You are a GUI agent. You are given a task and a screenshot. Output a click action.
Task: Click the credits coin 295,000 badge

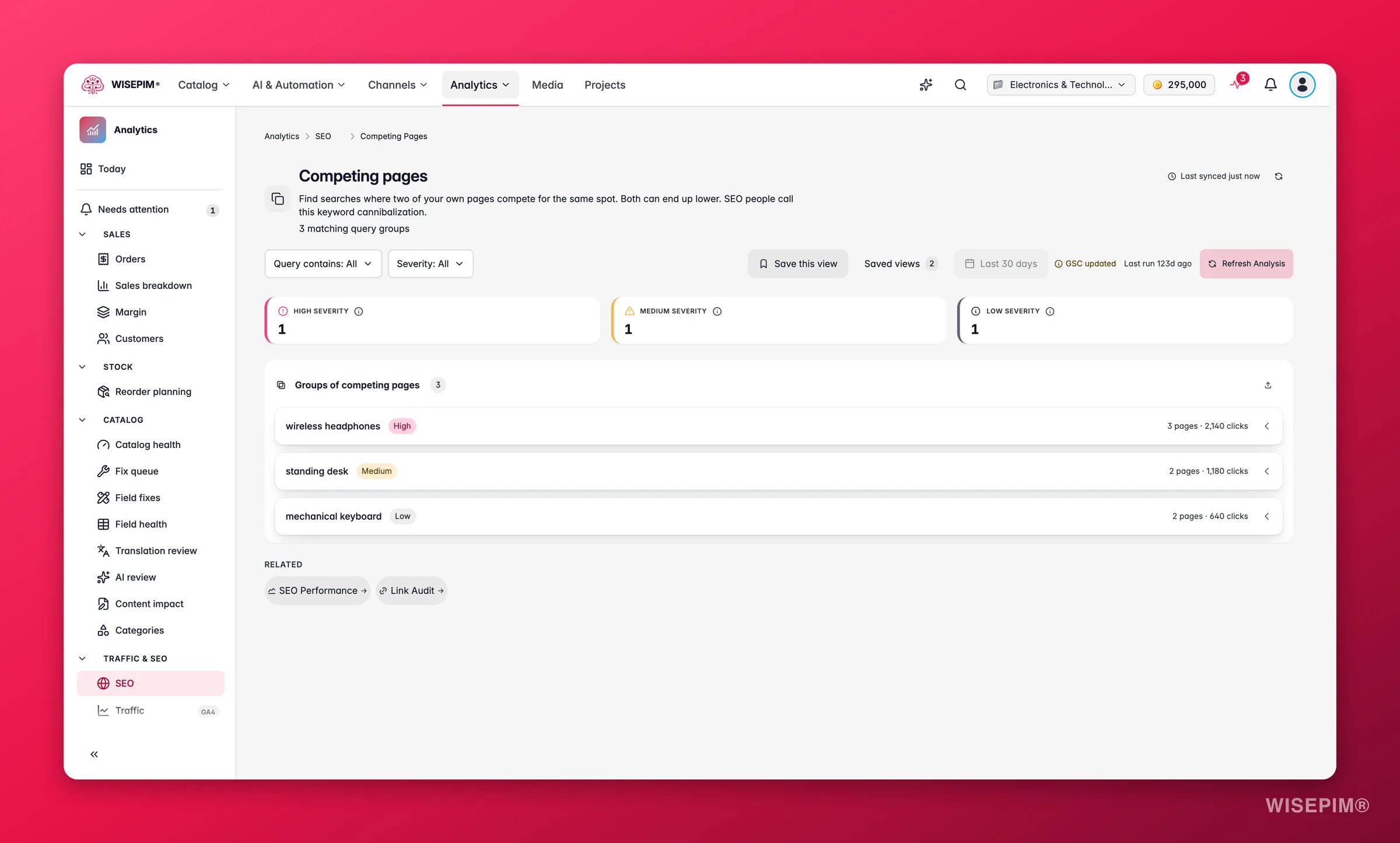click(x=1179, y=85)
